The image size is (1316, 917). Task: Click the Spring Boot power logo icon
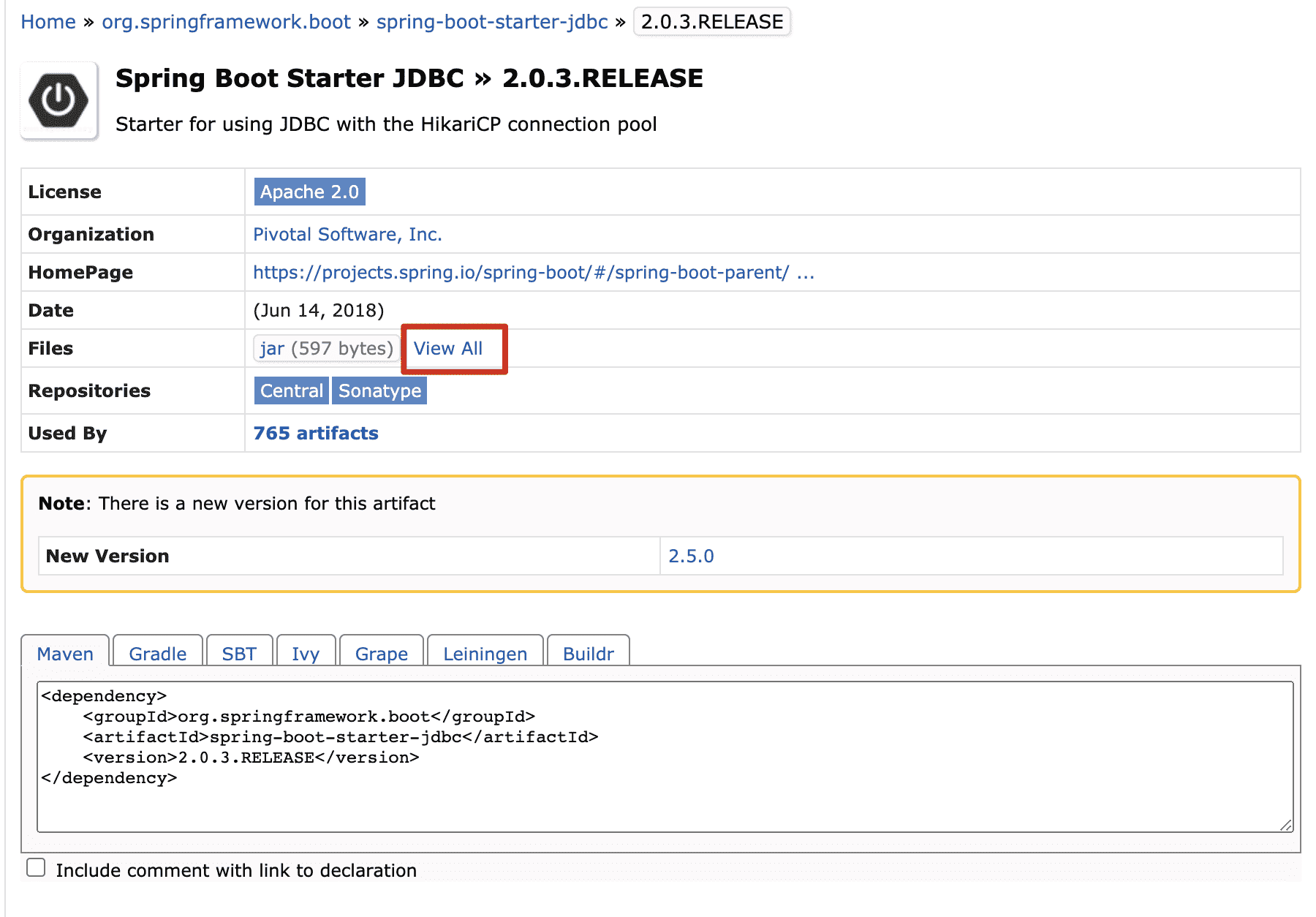[x=58, y=100]
